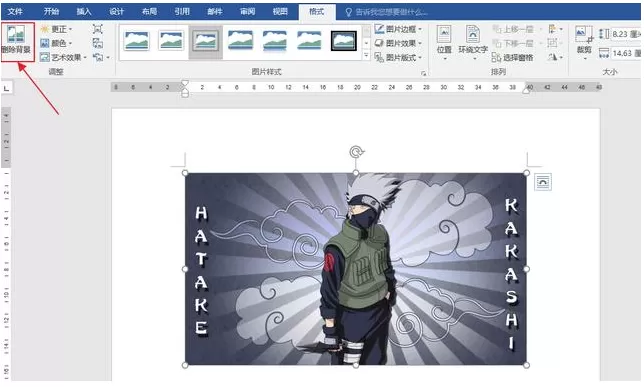The height and width of the screenshot is (387, 644).
Task: Click the top-left sizing handle of picture
Action: pos(185,173)
